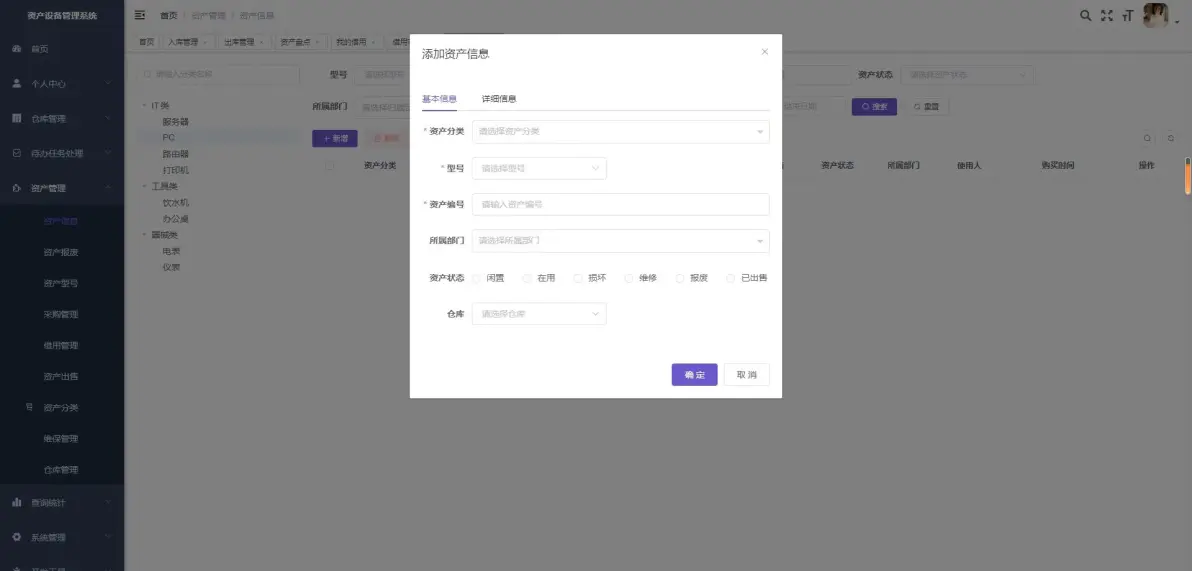Open the 型号 dropdown in dialog
Viewport: 1192px width, 571px height.
pos(539,168)
